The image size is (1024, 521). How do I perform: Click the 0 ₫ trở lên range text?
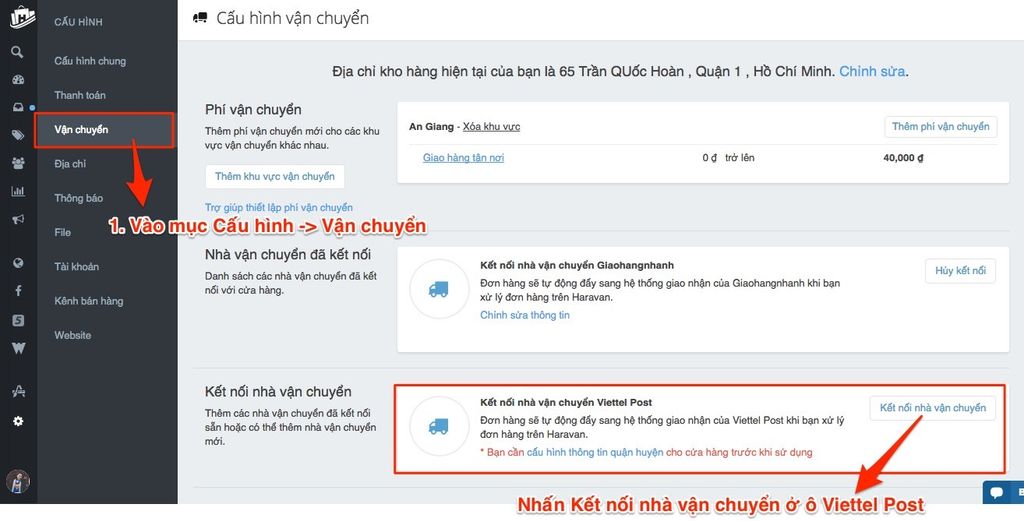click(x=728, y=158)
